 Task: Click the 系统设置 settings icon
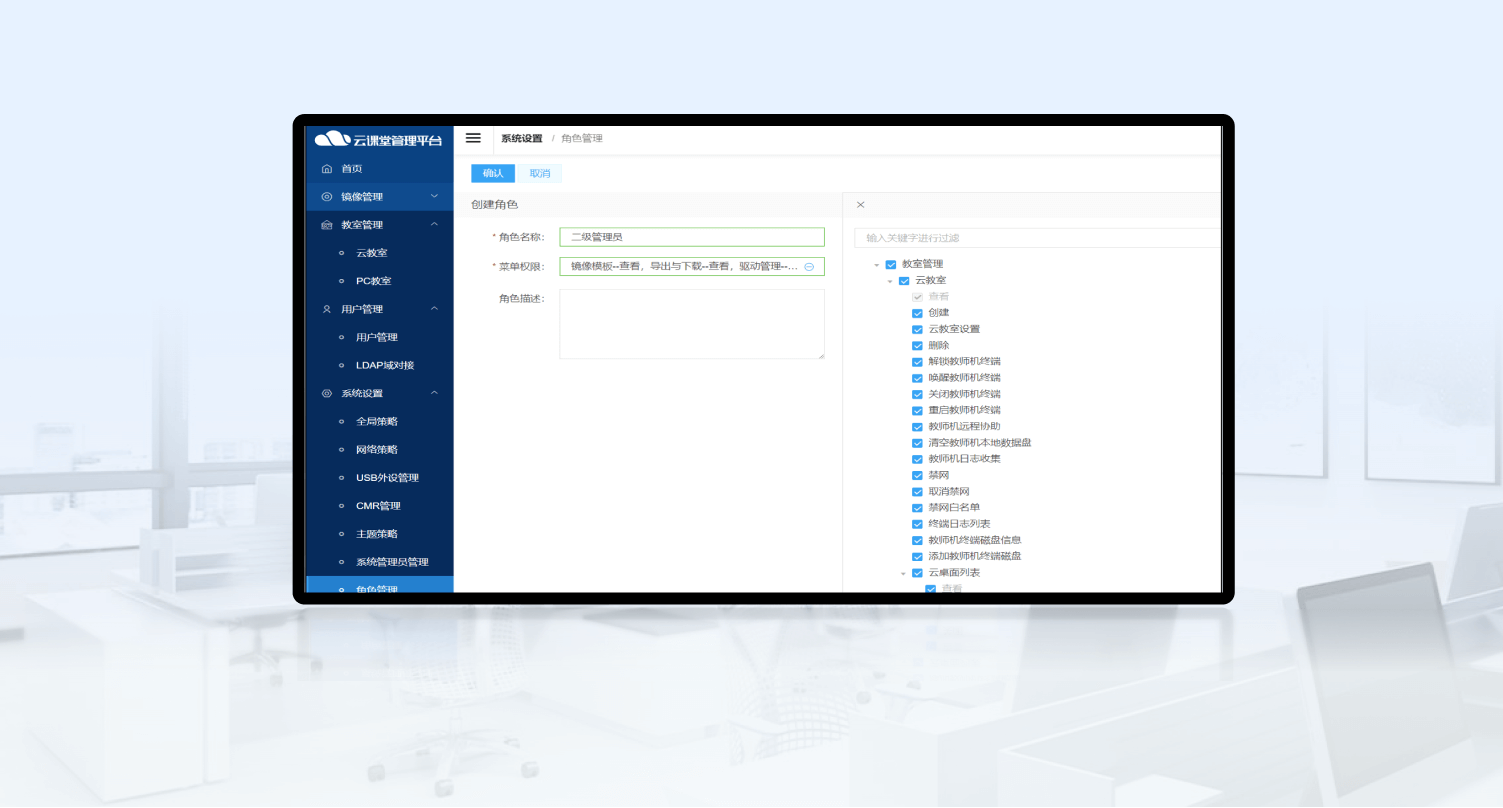[326, 394]
